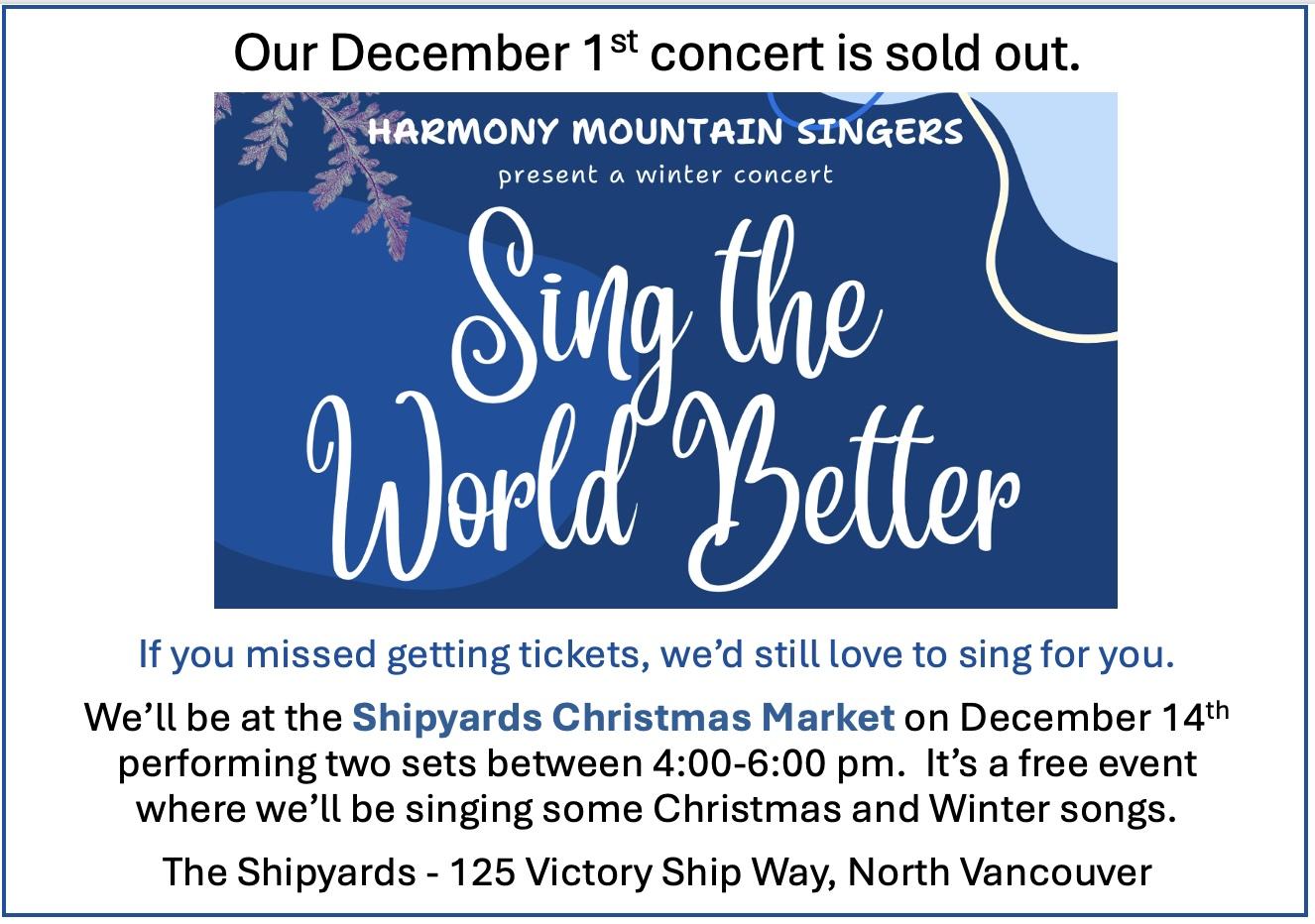Viewport: 1315px width, 924px height.
Task: Click the 'present a winter concert' subtitle
Action: pyautogui.click(x=665, y=175)
